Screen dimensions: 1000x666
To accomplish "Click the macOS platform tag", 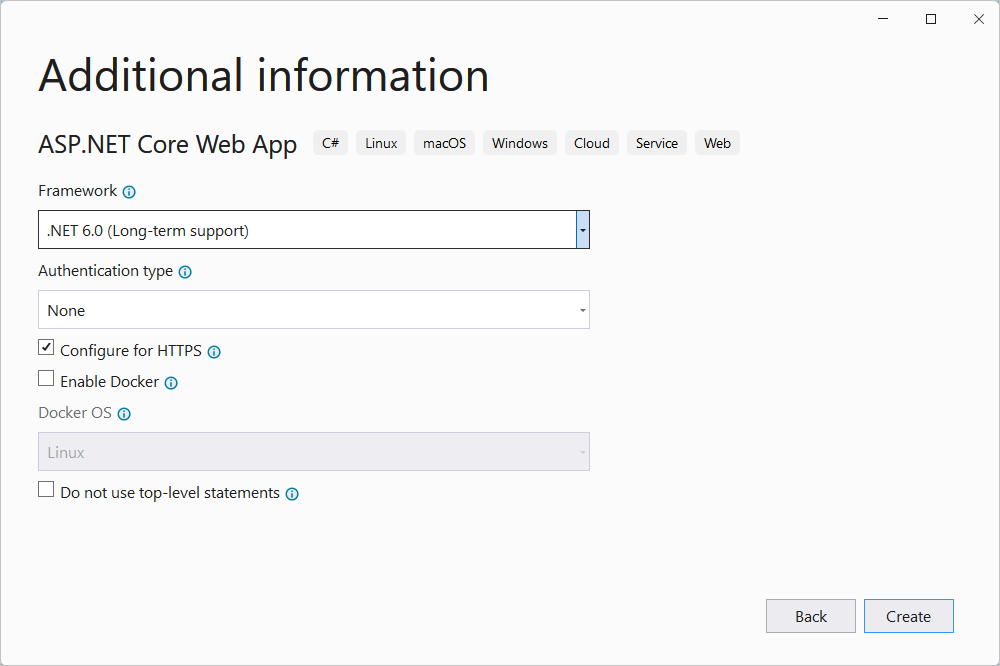I will (444, 143).
